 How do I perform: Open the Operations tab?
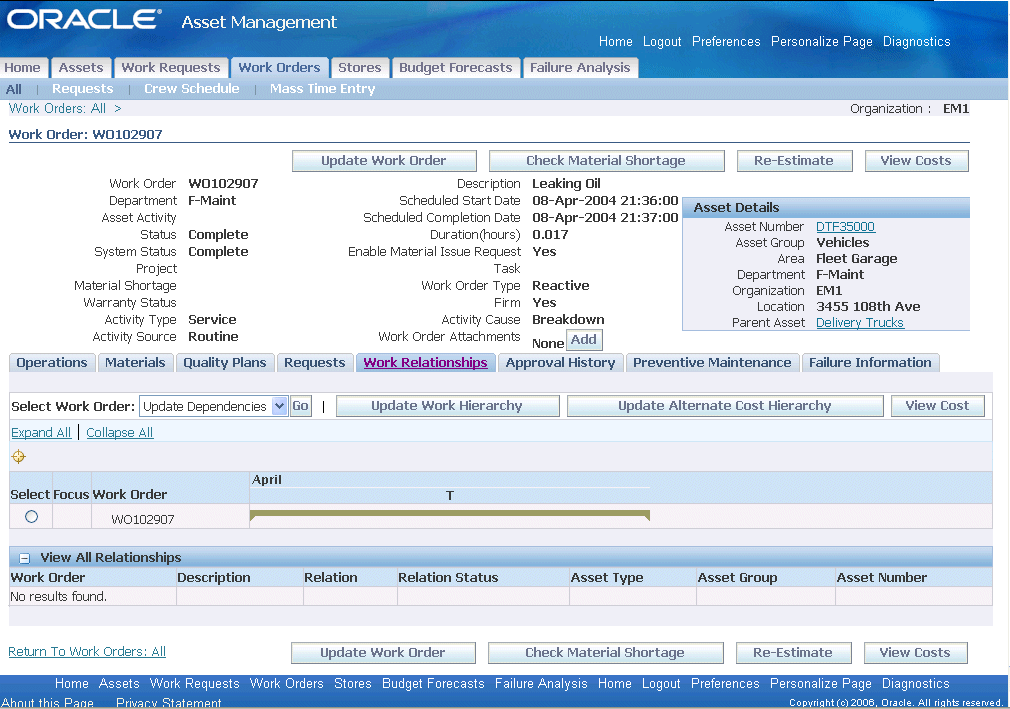click(52, 363)
